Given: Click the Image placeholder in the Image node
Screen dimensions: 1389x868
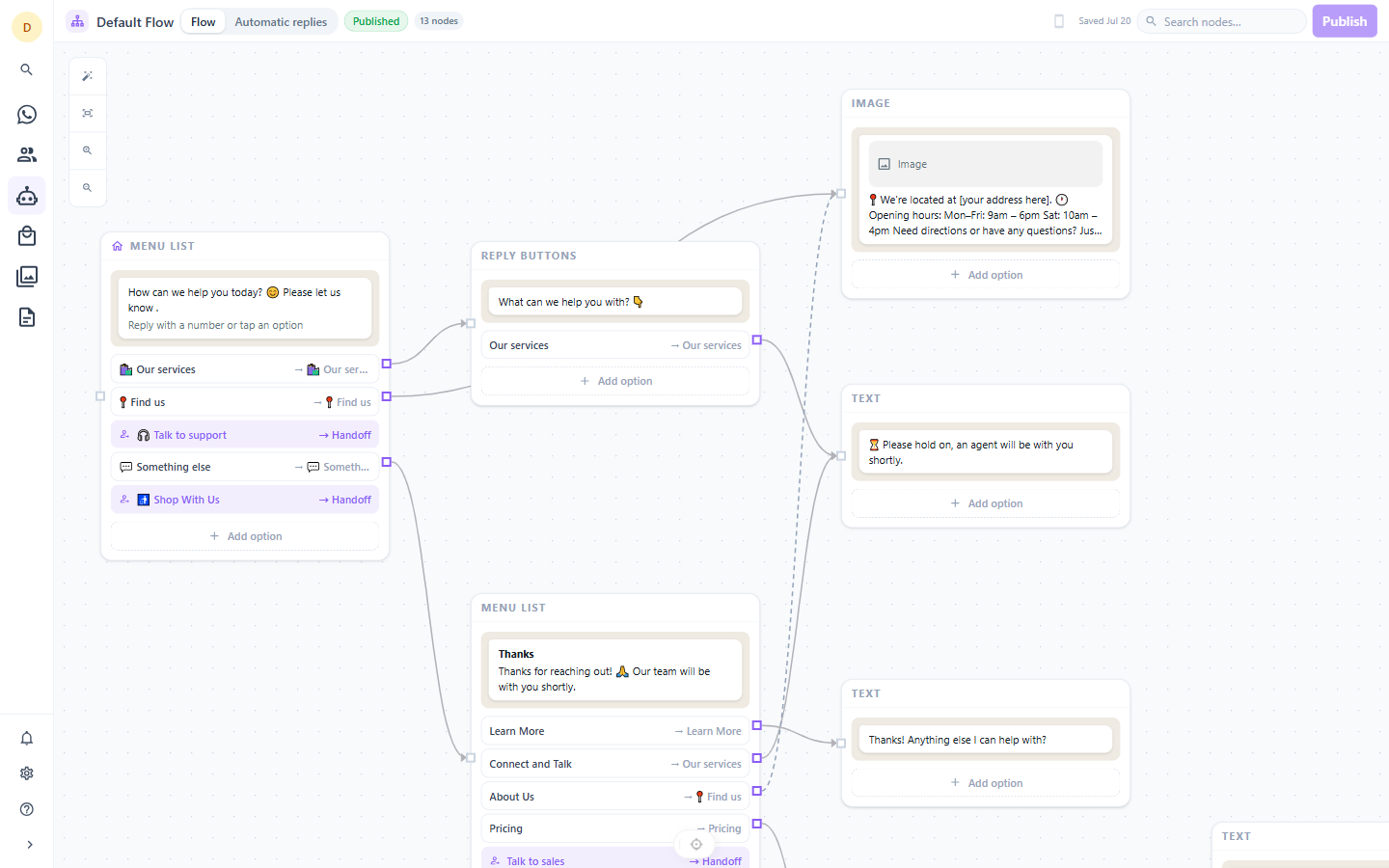Looking at the screenshot, I should coord(986,164).
